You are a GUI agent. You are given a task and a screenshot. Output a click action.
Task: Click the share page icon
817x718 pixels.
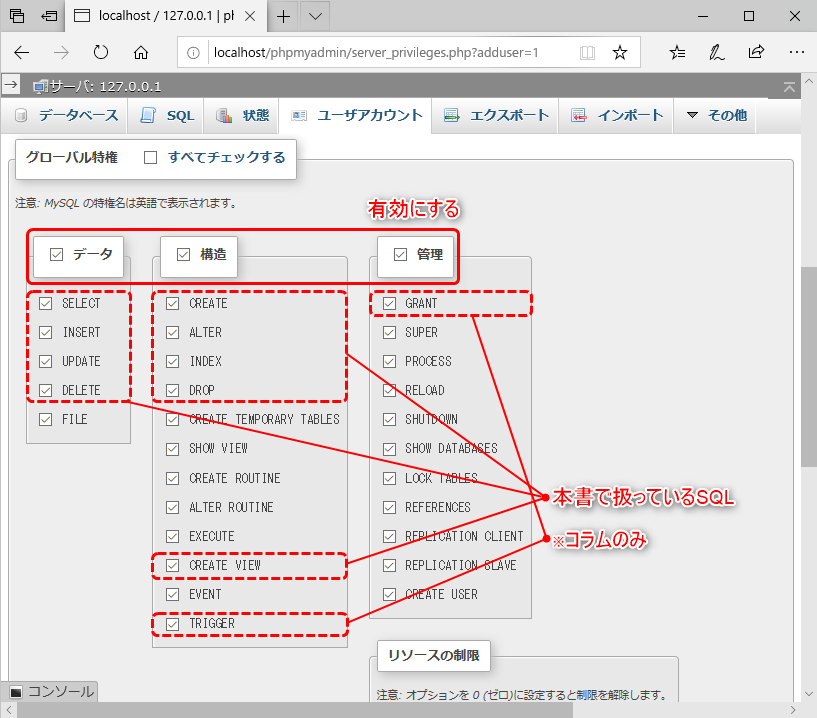tap(756, 52)
